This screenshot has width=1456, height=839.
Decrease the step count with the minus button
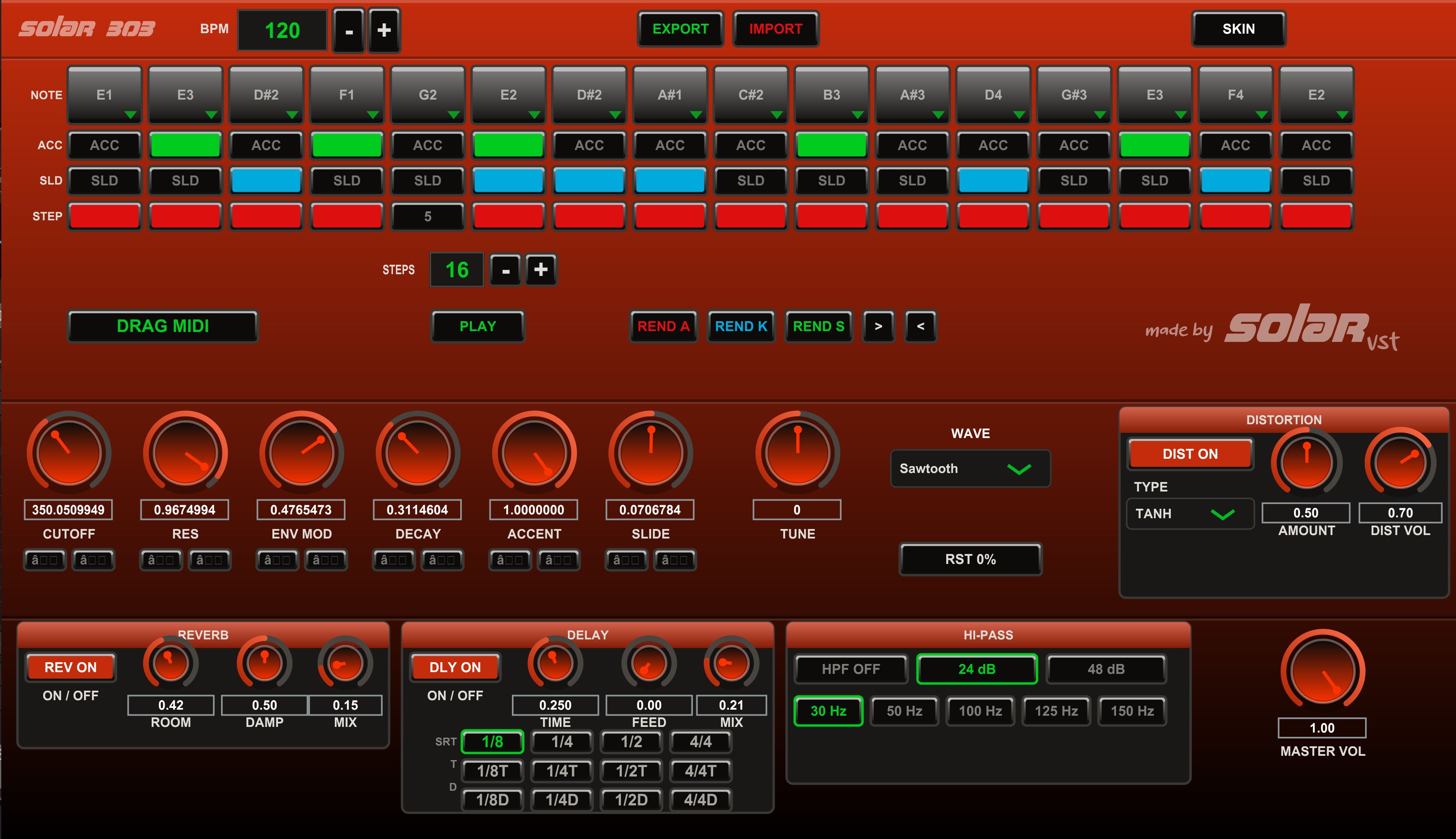505,269
